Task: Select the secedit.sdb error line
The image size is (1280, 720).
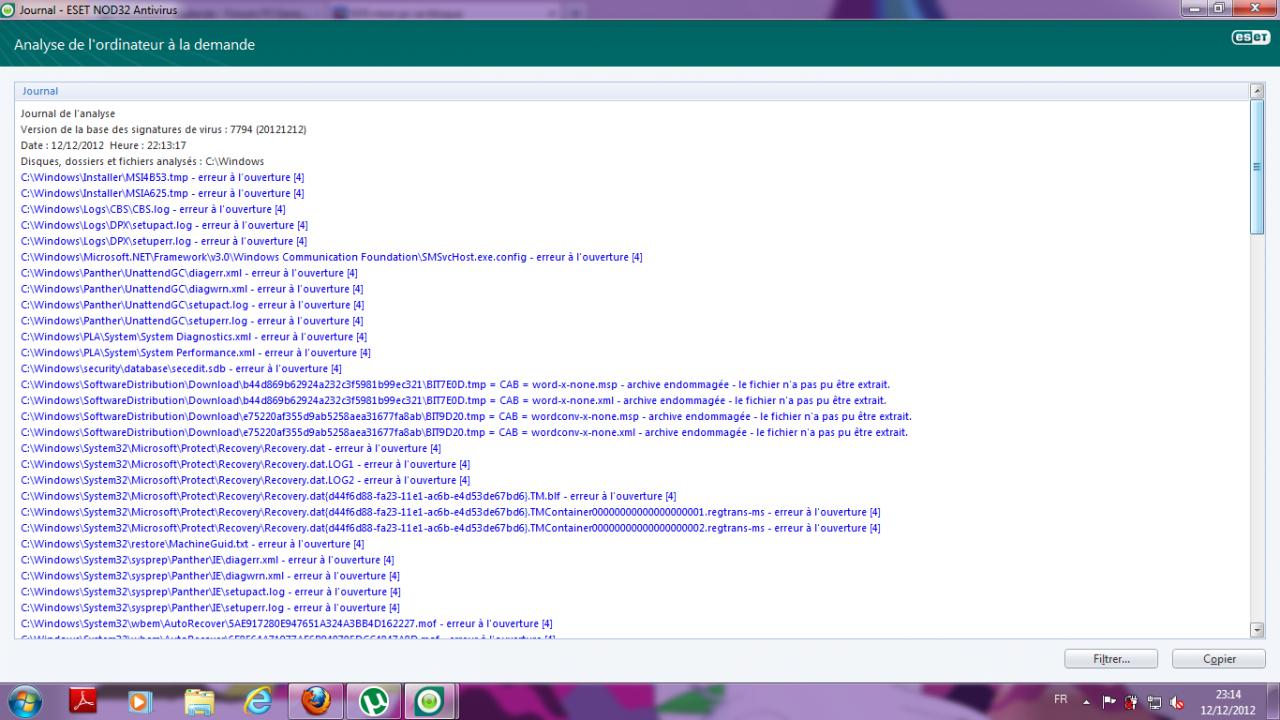Action: (x=182, y=369)
